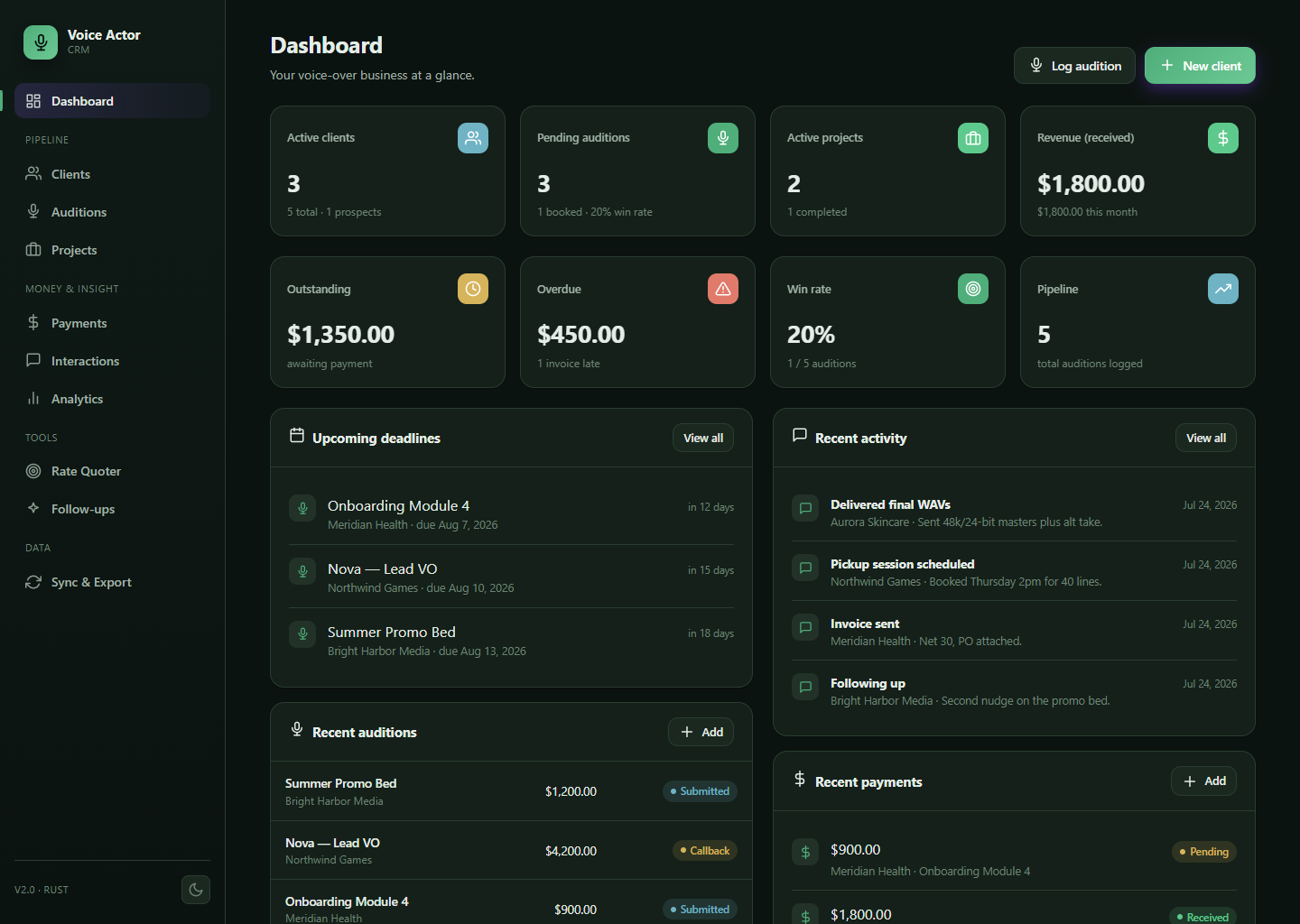
Task: Open Follow-ups in the sidebar
Action: click(112, 509)
